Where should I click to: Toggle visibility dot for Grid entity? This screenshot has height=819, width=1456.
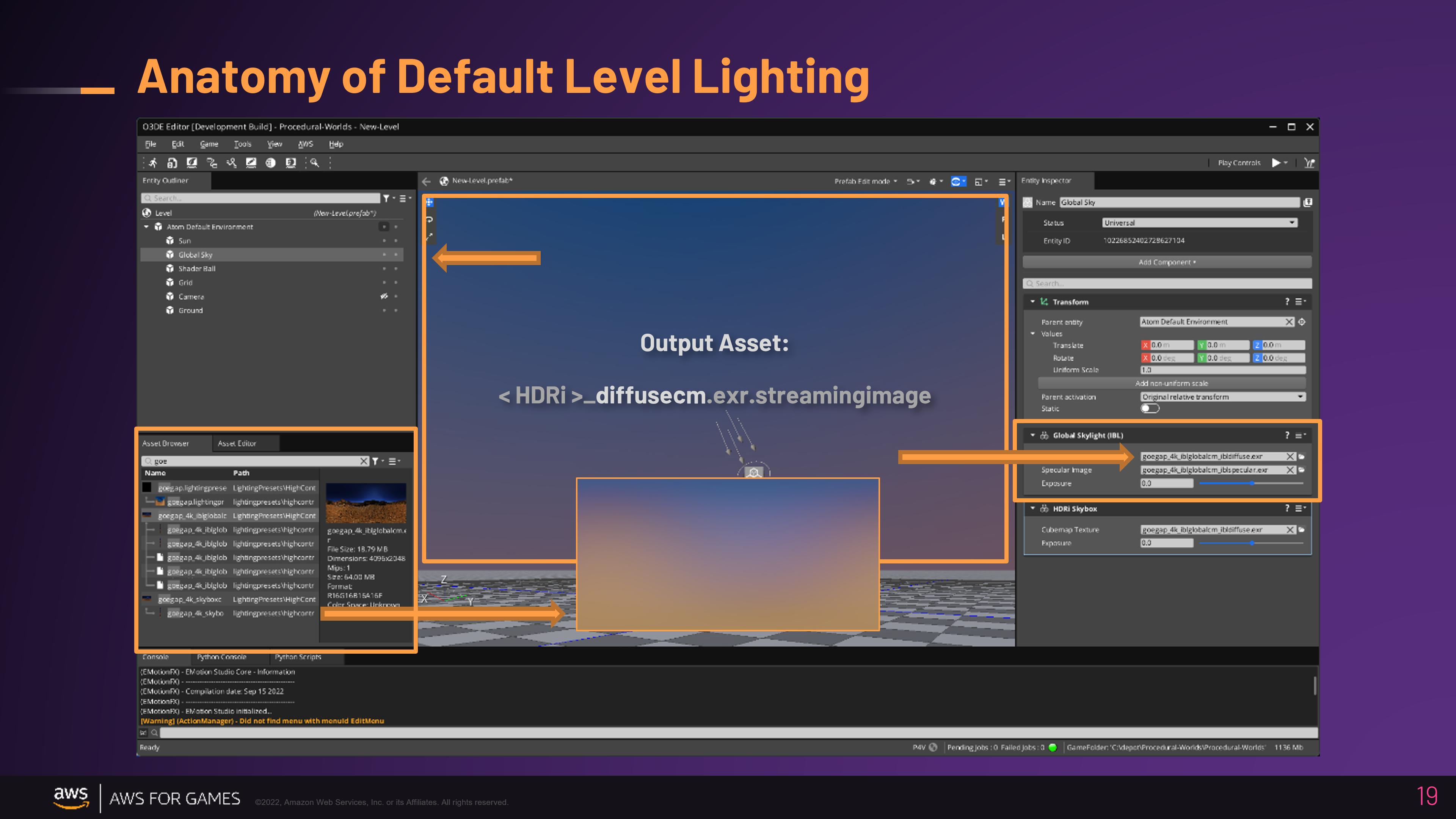point(384,282)
